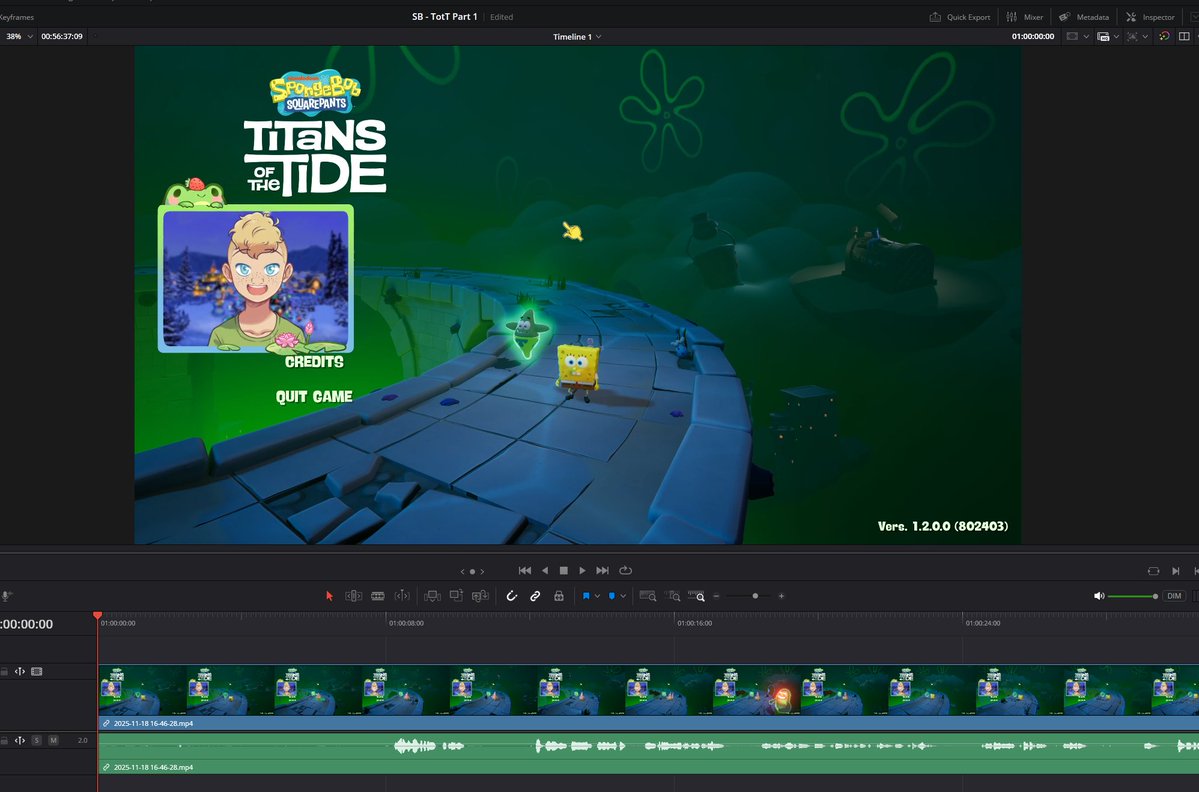The height and width of the screenshot is (792, 1199).
Task: Lock the video track with the lock icon
Action: (4, 671)
